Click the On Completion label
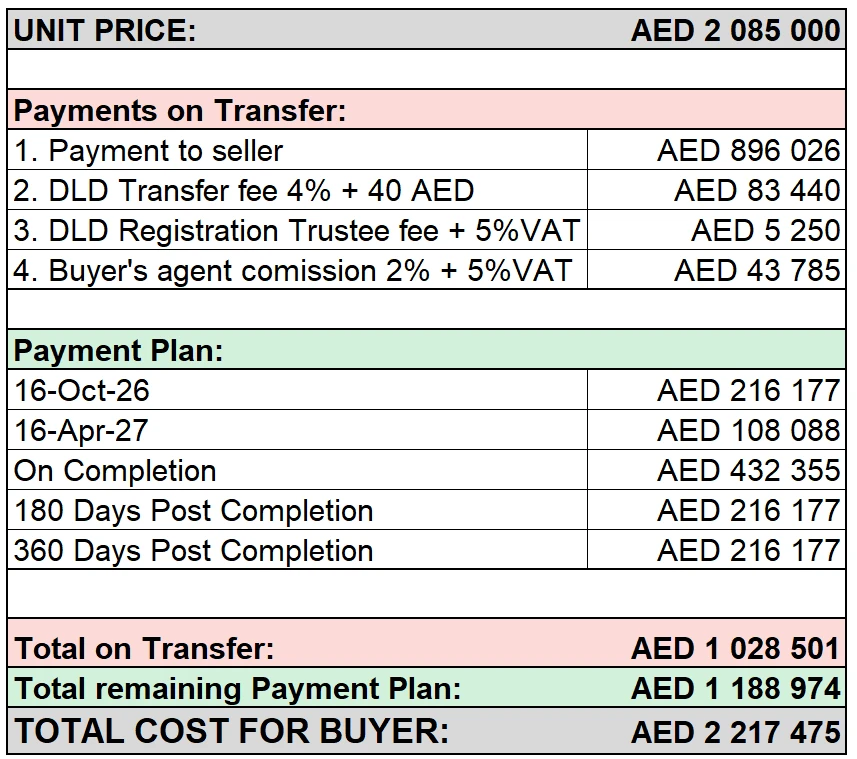The width and height of the screenshot is (857, 759). [115, 470]
